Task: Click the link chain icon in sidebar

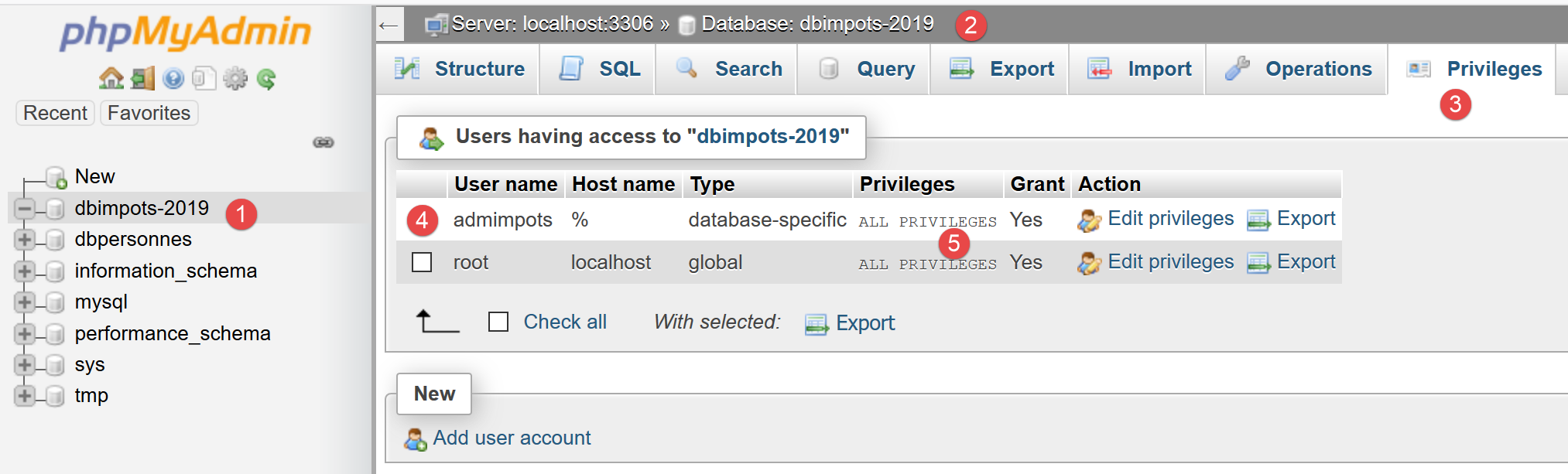Action: click(323, 142)
